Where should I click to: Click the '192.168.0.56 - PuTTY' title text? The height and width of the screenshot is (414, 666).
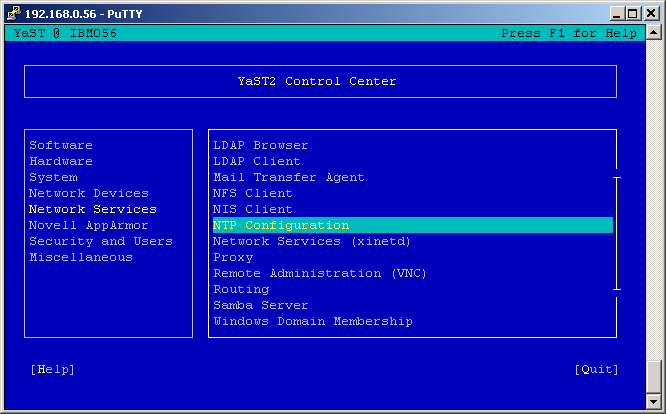pos(84,14)
